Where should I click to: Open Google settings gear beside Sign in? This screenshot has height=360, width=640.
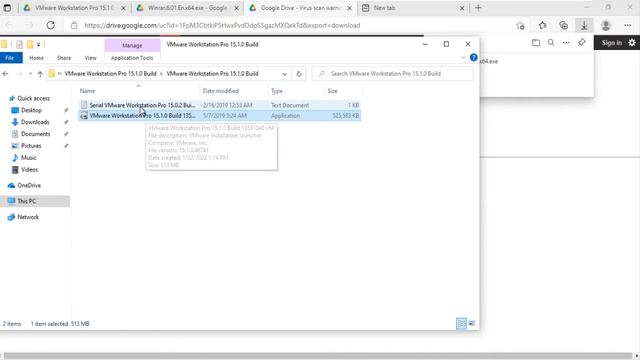(x=632, y=42)
